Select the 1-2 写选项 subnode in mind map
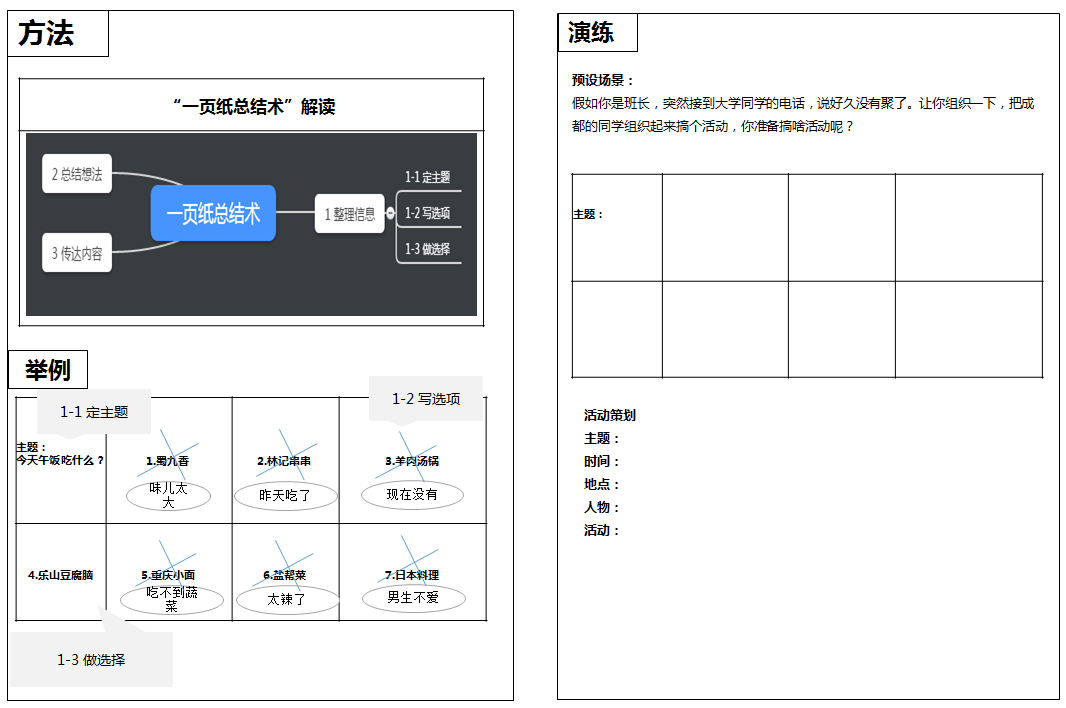The image size is (1066, 708). [x=428, y=213]
